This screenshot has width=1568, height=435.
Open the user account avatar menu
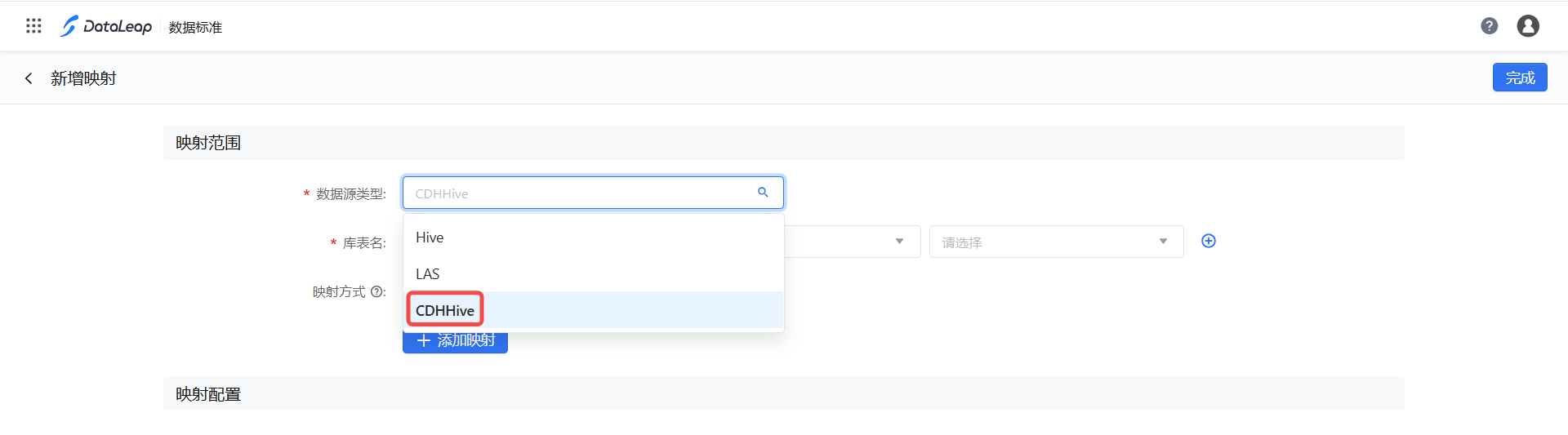point(1527,26)
